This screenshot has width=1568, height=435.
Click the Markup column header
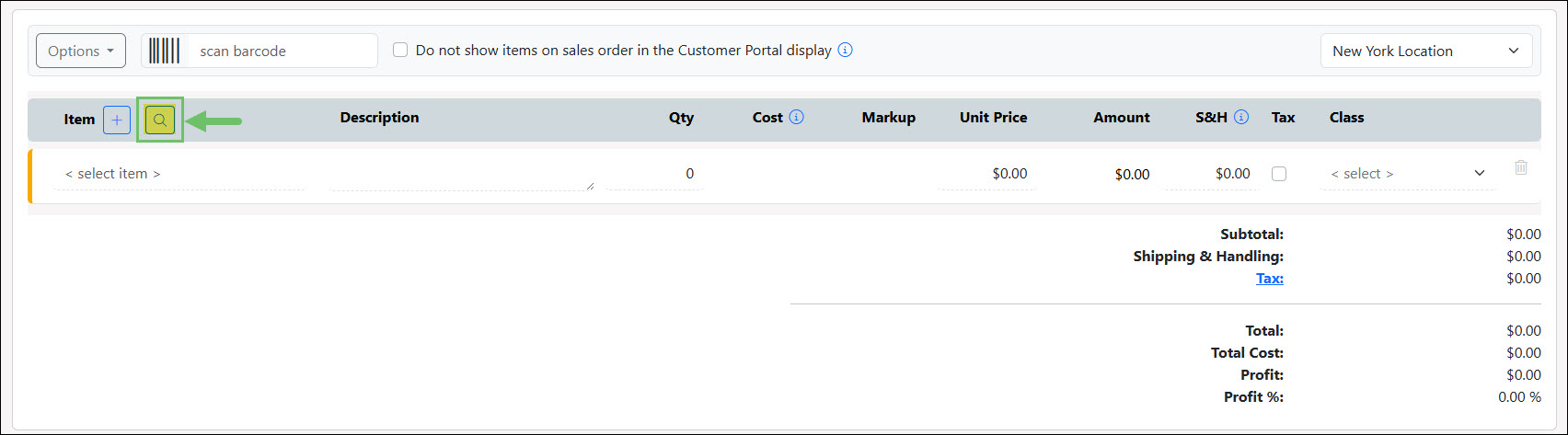point(889,118)
